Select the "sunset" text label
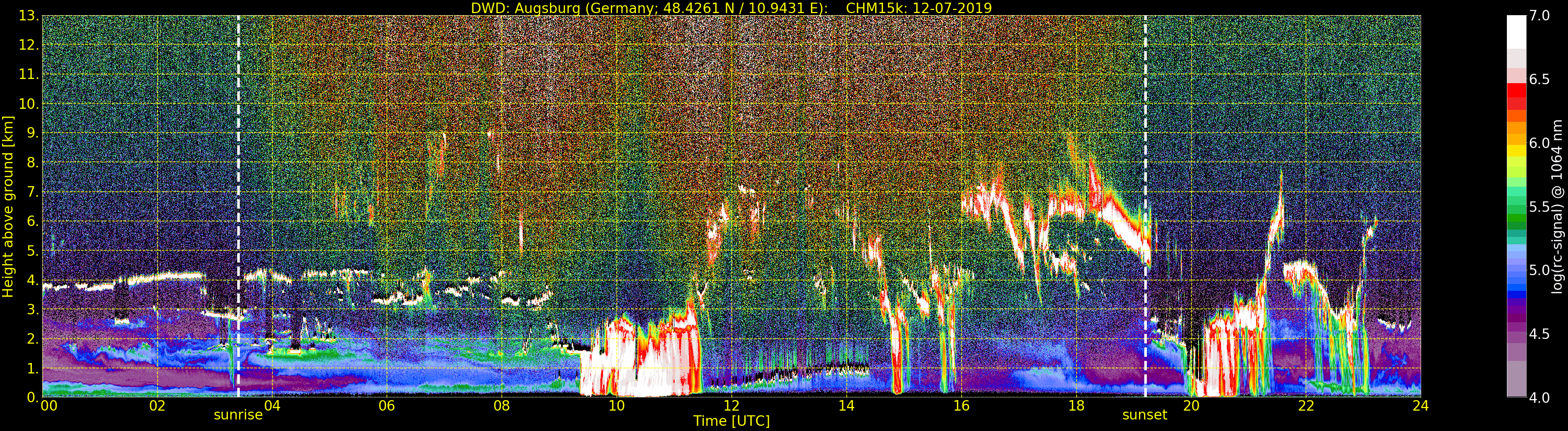Viewport: 1568px width, 431px height. (x=1145, y=415)
